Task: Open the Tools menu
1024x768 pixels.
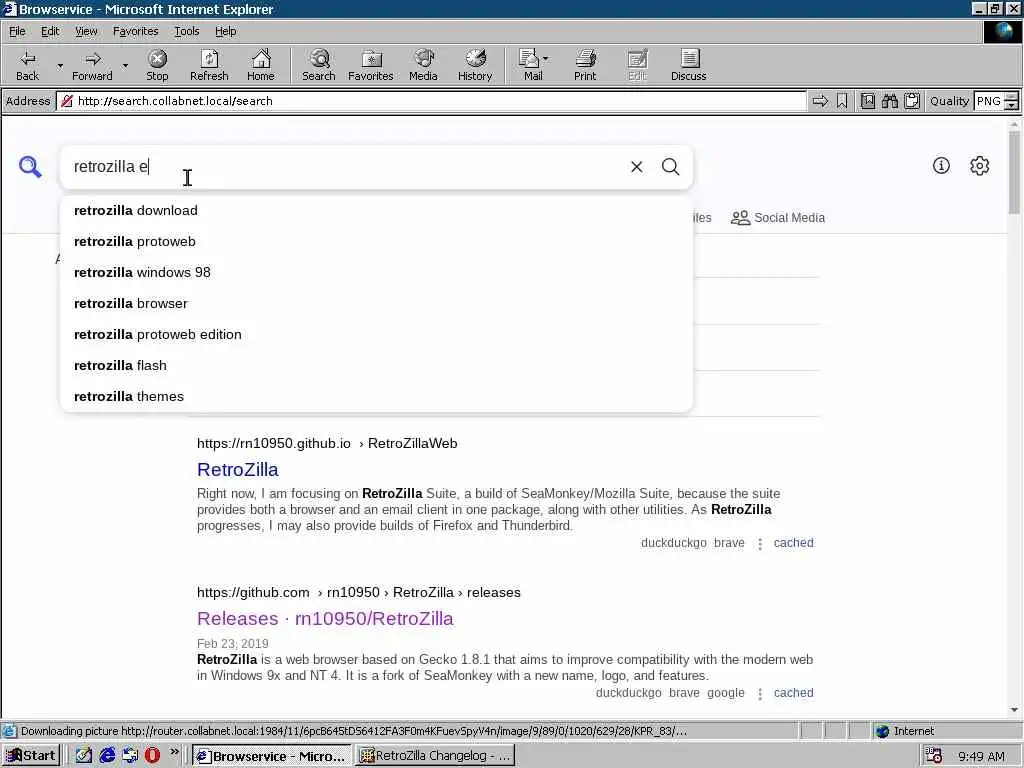Action: pyautogui.click(x=186, y=31)
